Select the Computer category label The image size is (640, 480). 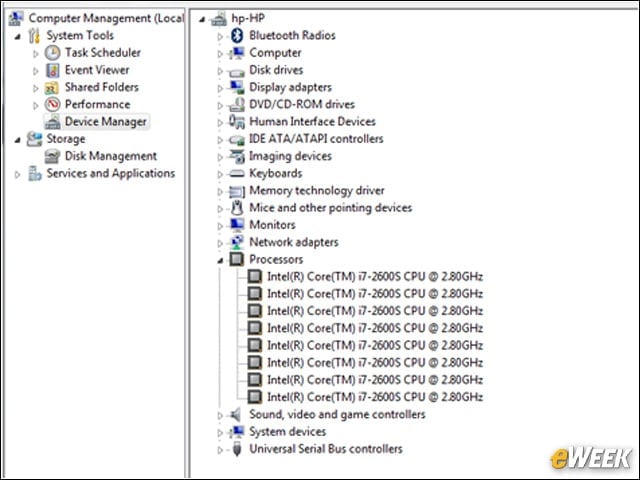click(276, 53)
